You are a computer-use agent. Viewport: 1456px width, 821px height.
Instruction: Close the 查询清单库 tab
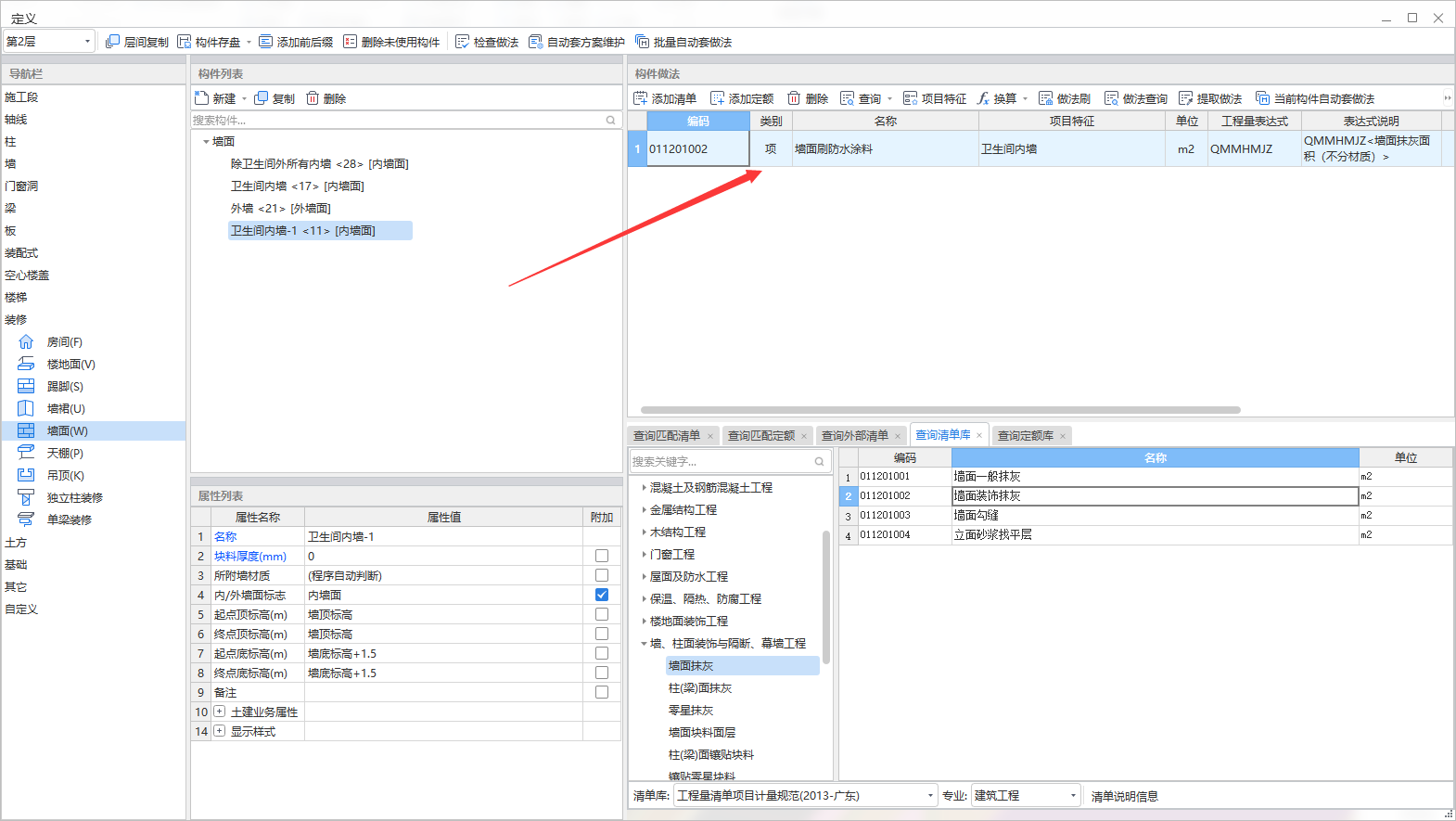[979, 435]
